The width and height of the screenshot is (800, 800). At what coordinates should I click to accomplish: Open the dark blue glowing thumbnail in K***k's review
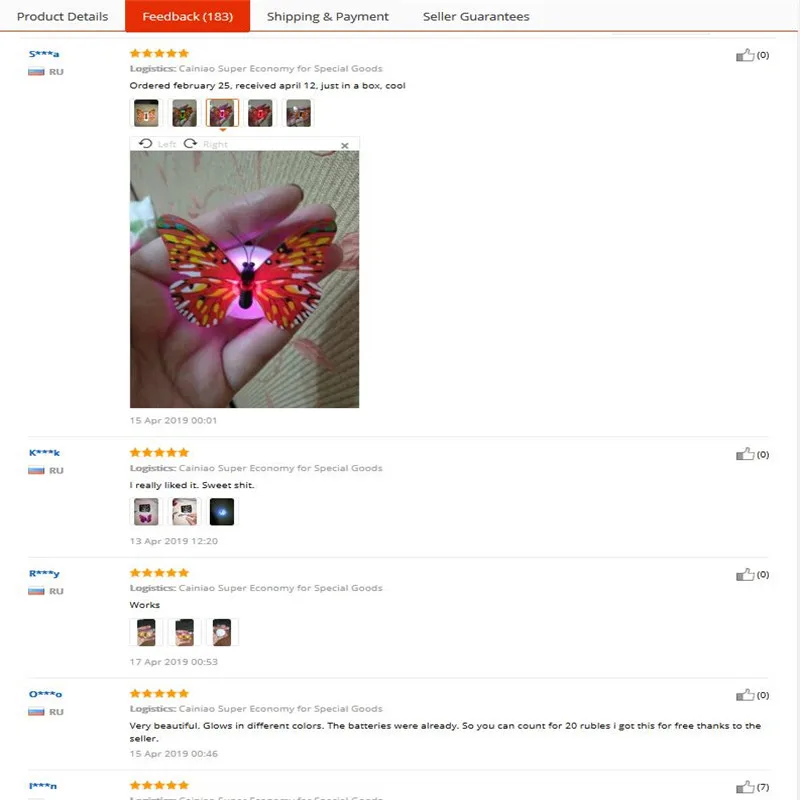click(x=222, y=512)
